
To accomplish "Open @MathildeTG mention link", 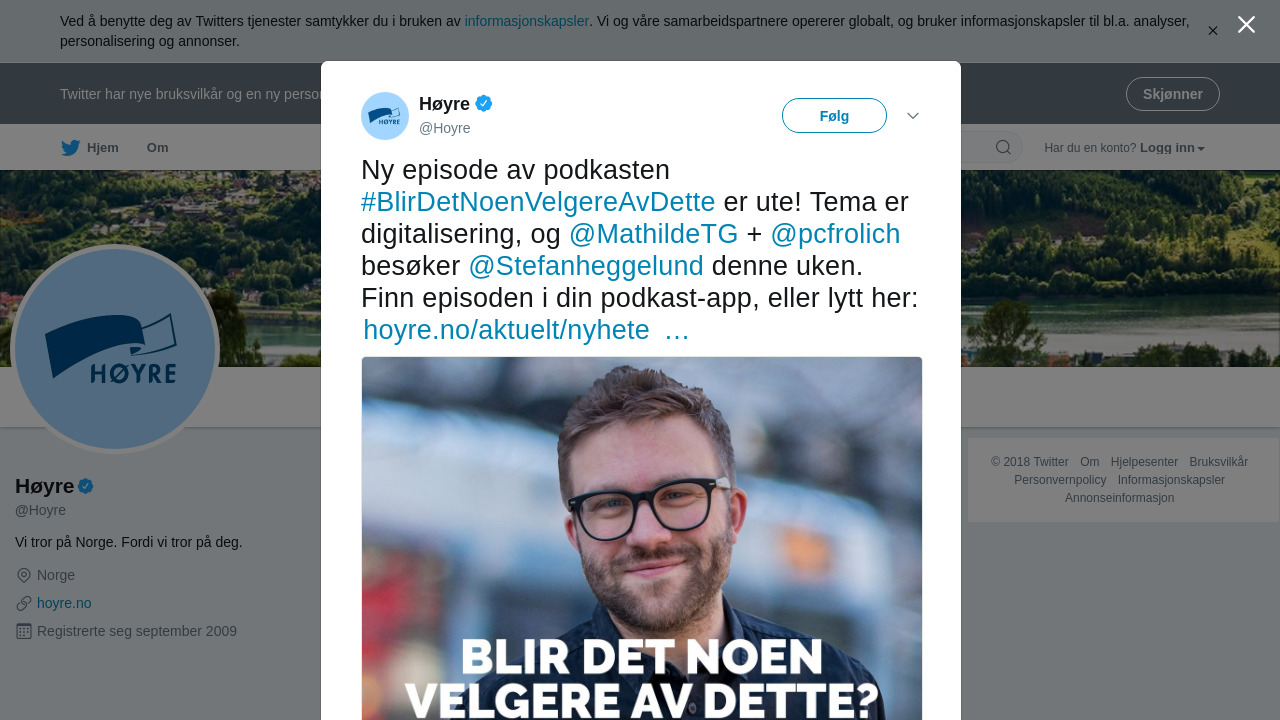I will pyautogui.click(x=653, y=234).
